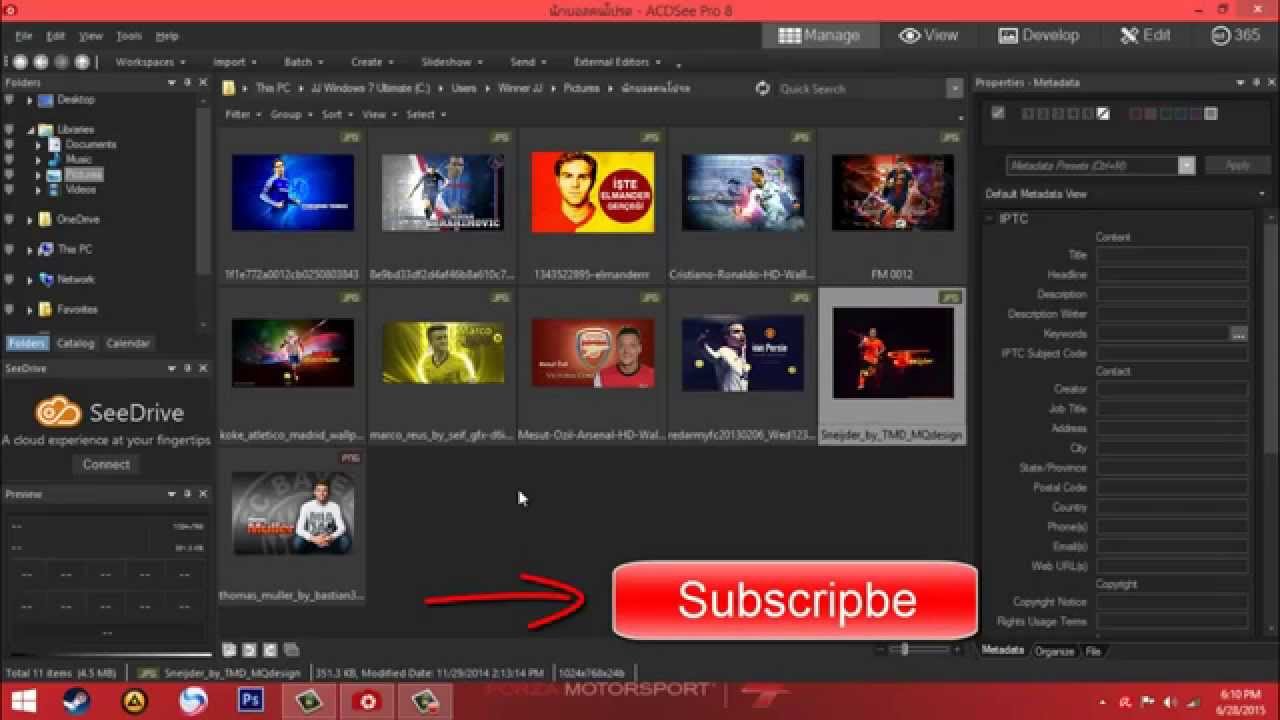
Task: Auto-hide the Preview panel via pin icon
Action: [x=187, y=494]
